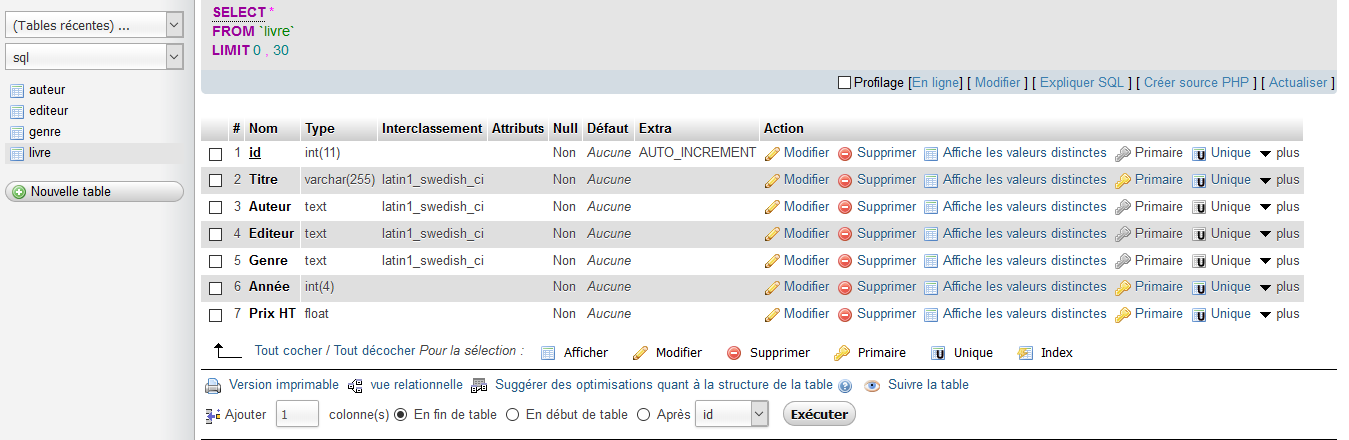The height and width of the screenshot is (440, 1349).
Task: Open the genre table in sidebar
Action: 46,132
